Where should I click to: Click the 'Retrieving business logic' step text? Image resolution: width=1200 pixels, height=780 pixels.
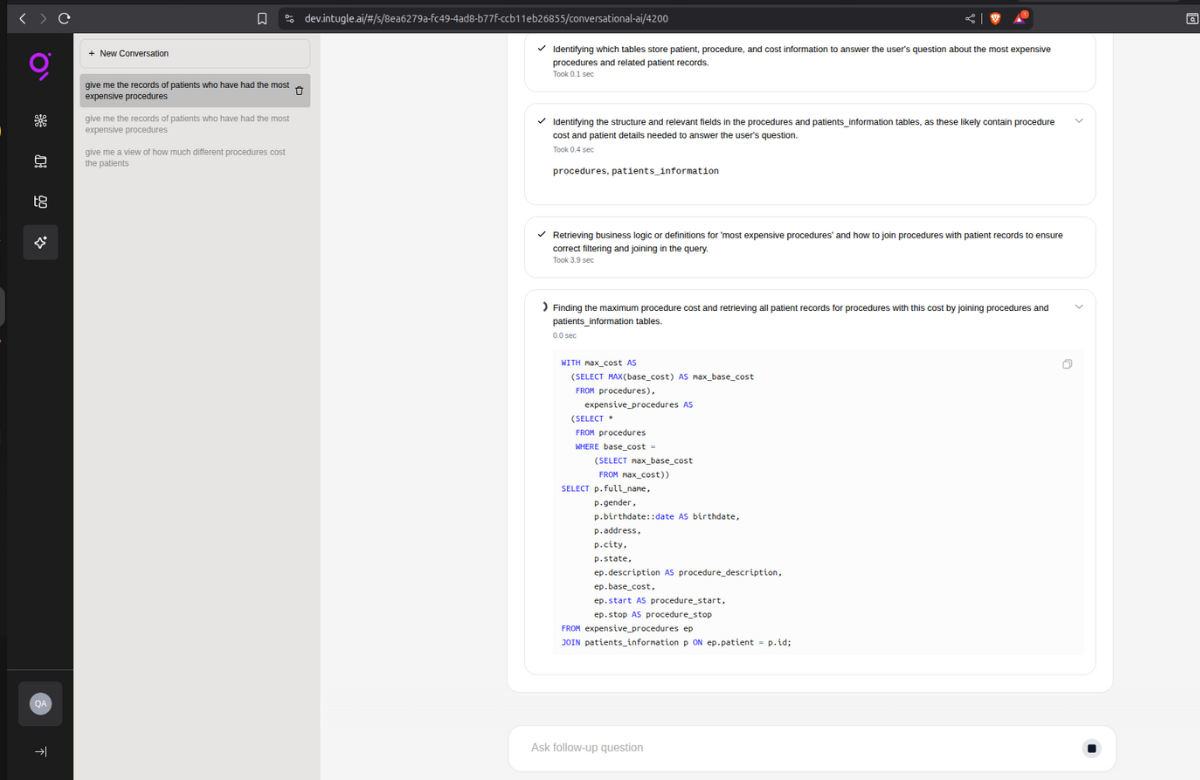807,241
